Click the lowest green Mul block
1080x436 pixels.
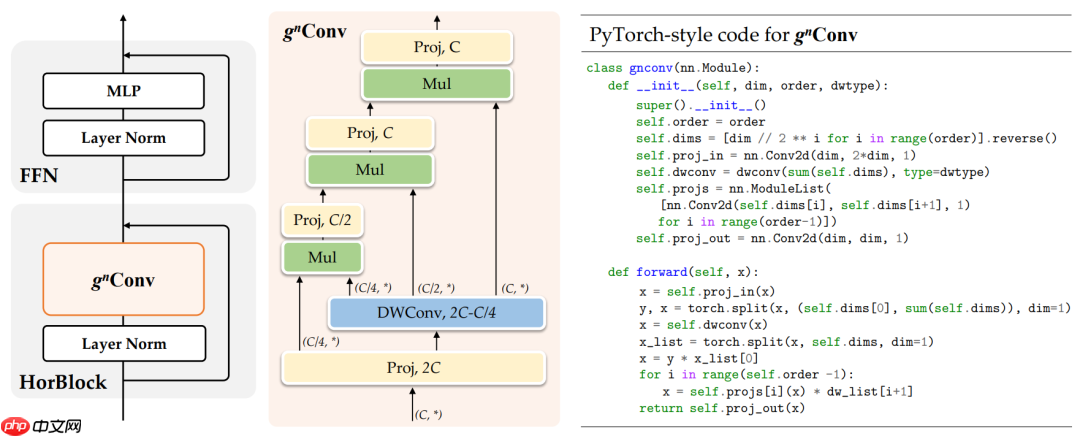coord(322,258)
